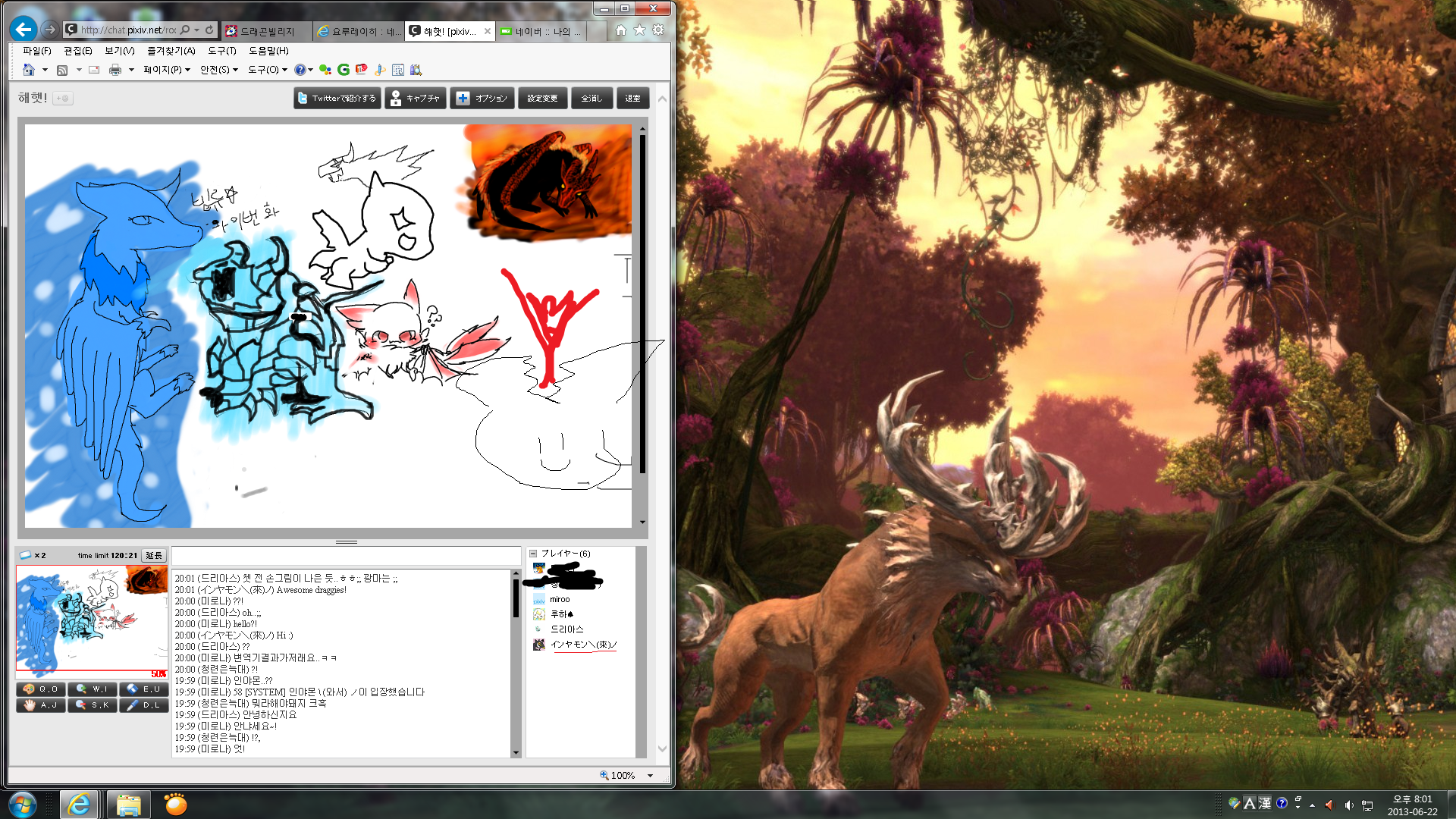1456x819 pixels.
Task: Switch to the 드래곤빌리지 browser tab
Action: [267, 31]
